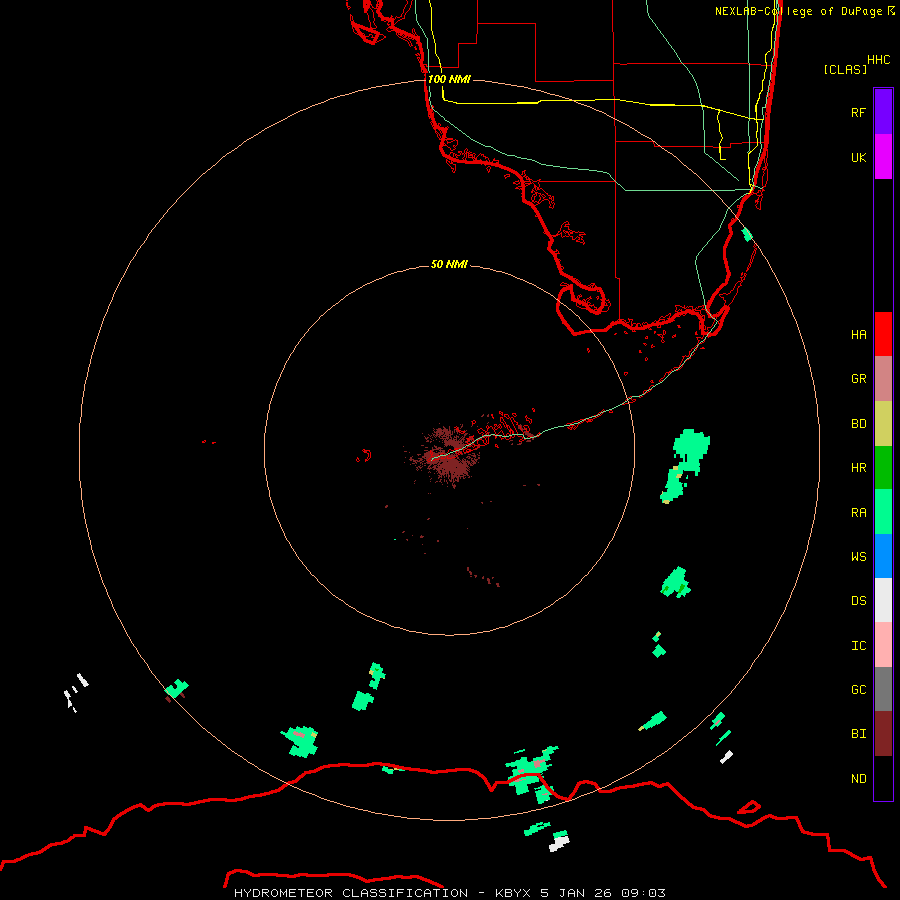Screen dimensions: 900x900
Task: Click the HR legend label
Action: pyautogui.click(x=858, y=468)
